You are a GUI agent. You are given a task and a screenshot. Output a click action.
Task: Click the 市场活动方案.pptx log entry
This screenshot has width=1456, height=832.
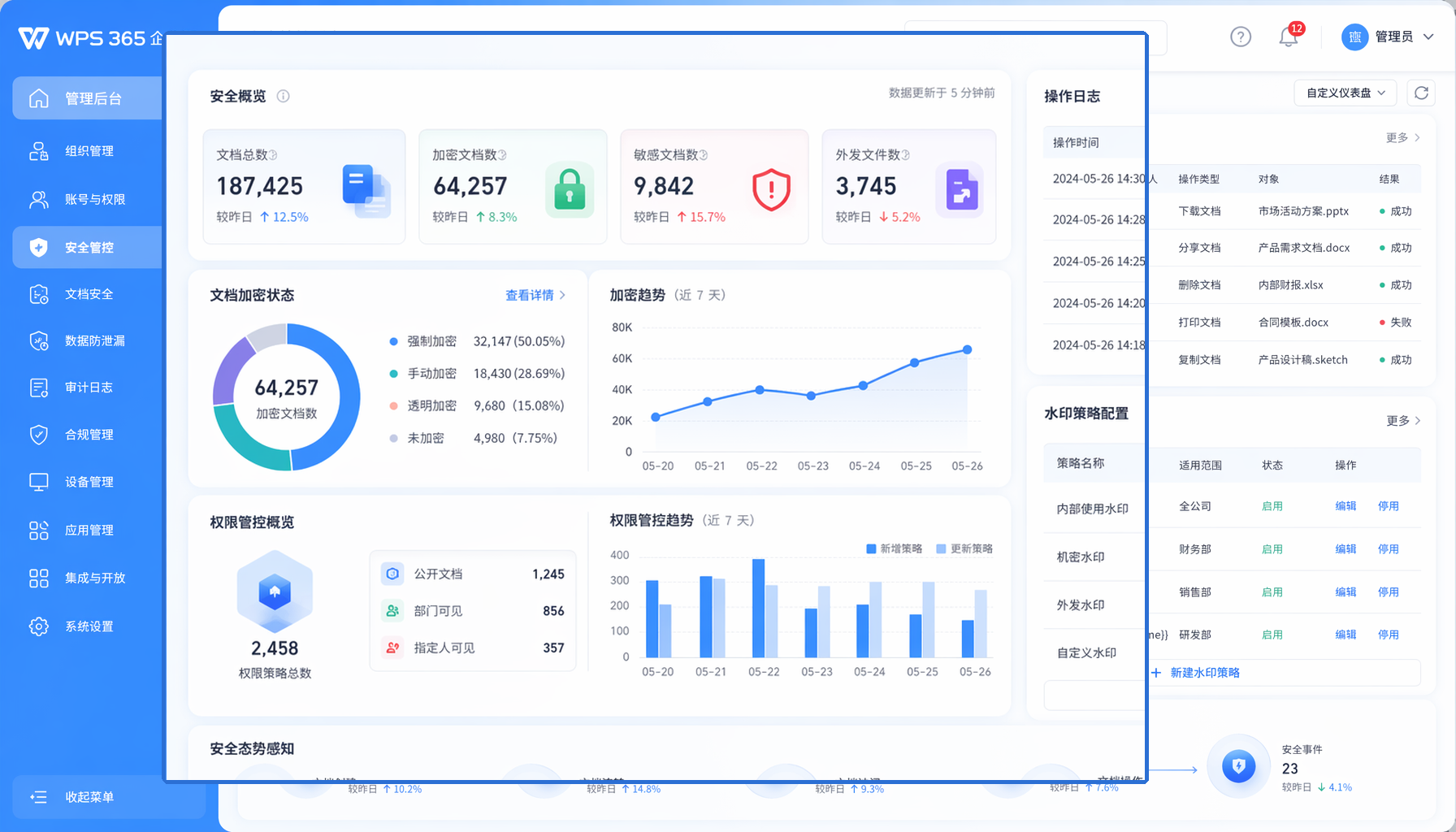1303,211
